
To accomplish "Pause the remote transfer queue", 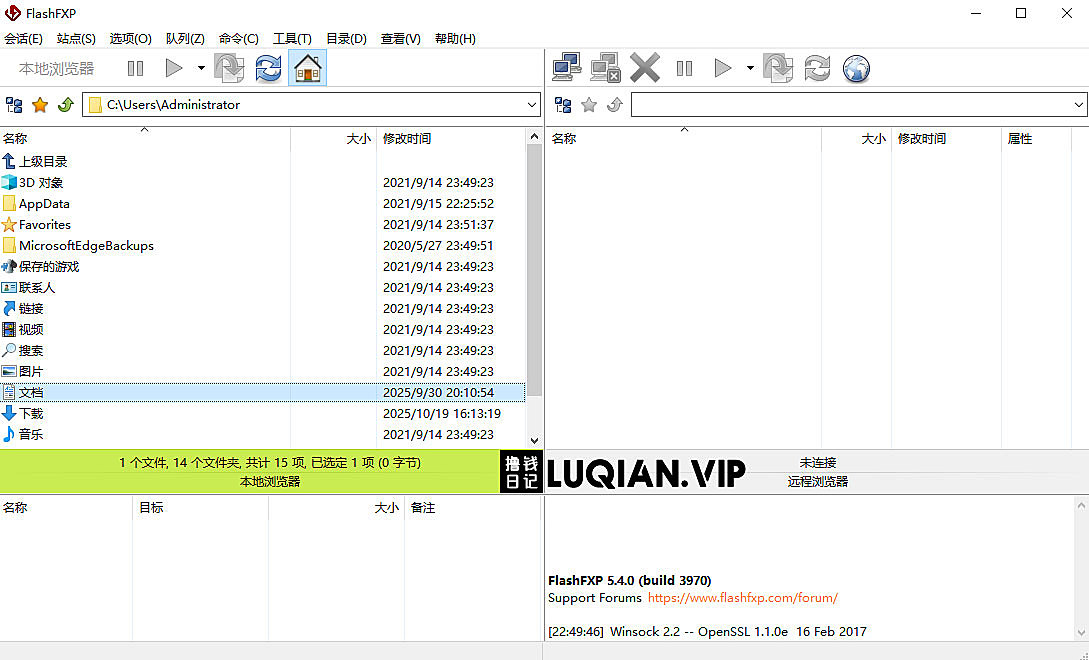I will 684,68.
